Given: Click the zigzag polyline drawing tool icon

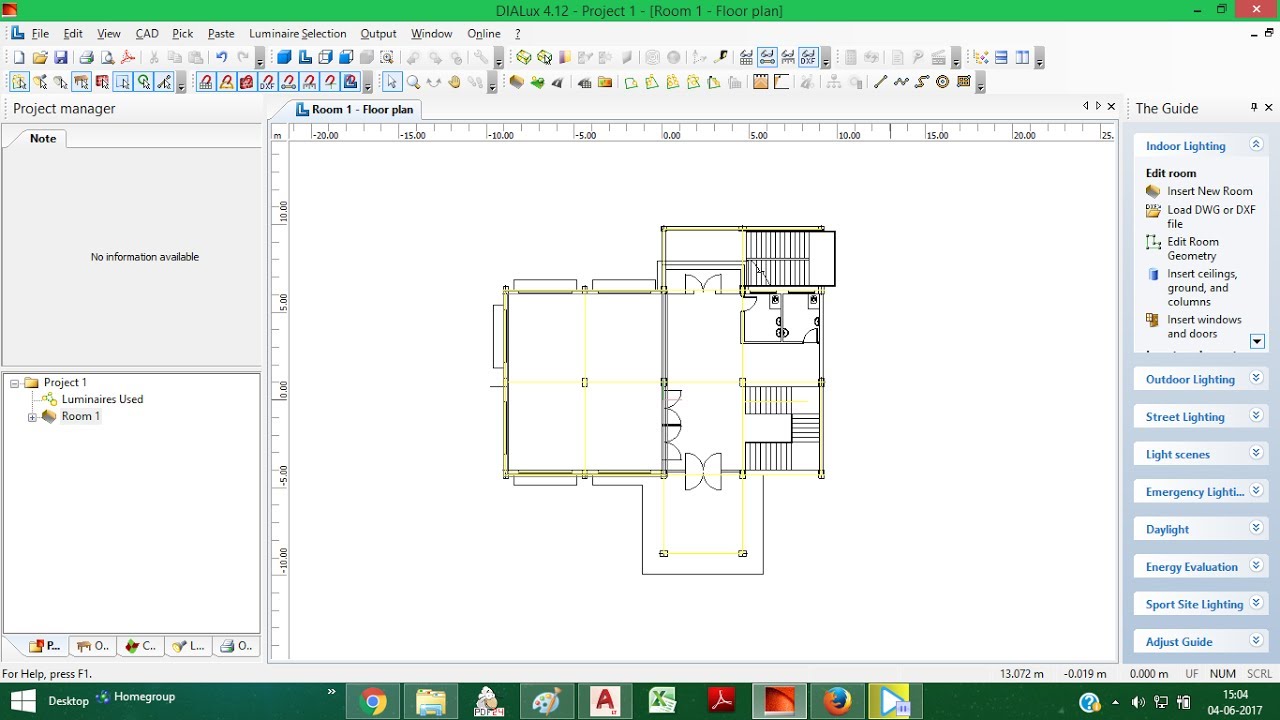Looking at the screenshot, I should [901, 82].
